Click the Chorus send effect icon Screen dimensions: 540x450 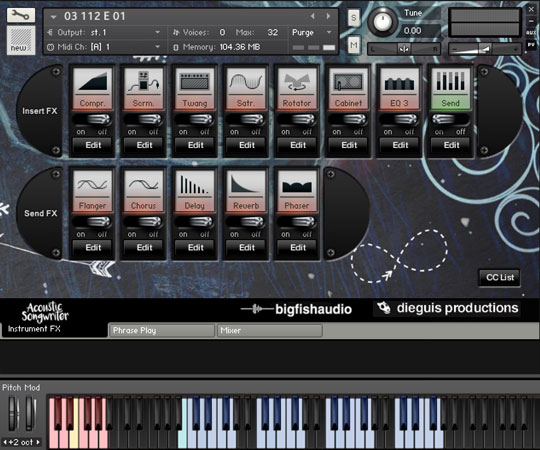pos(144,191)
